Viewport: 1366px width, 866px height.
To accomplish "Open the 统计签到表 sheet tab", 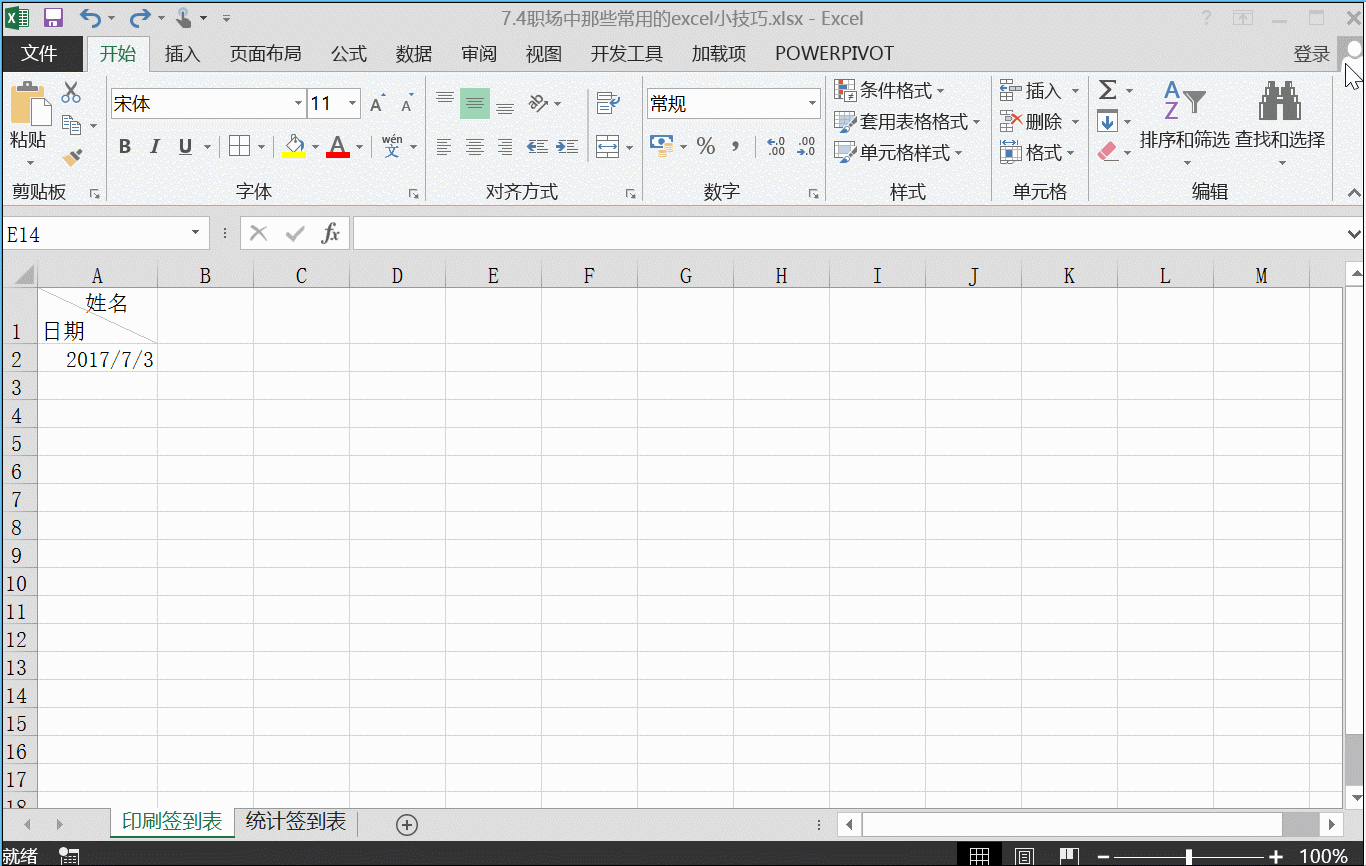I will (294, 823).
